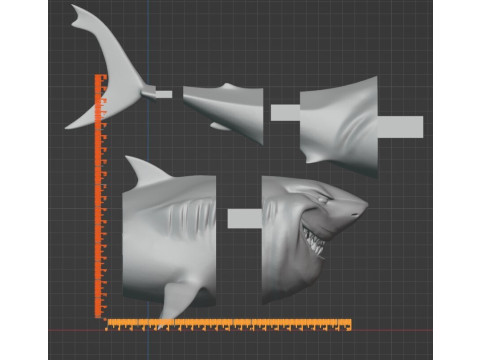Select the connector peg attached to the head
Viewport: 480px width, 360px height.
[245, 219]
